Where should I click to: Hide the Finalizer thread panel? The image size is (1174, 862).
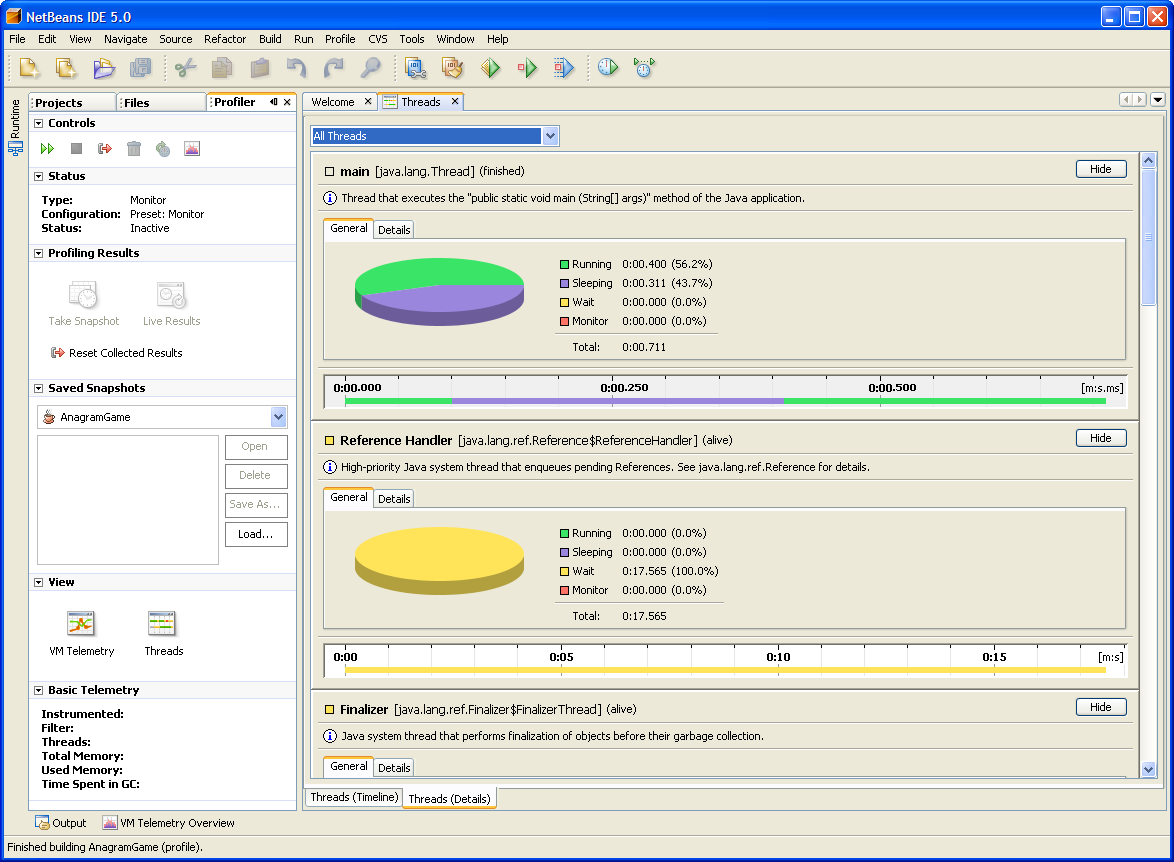[1101, 707]
